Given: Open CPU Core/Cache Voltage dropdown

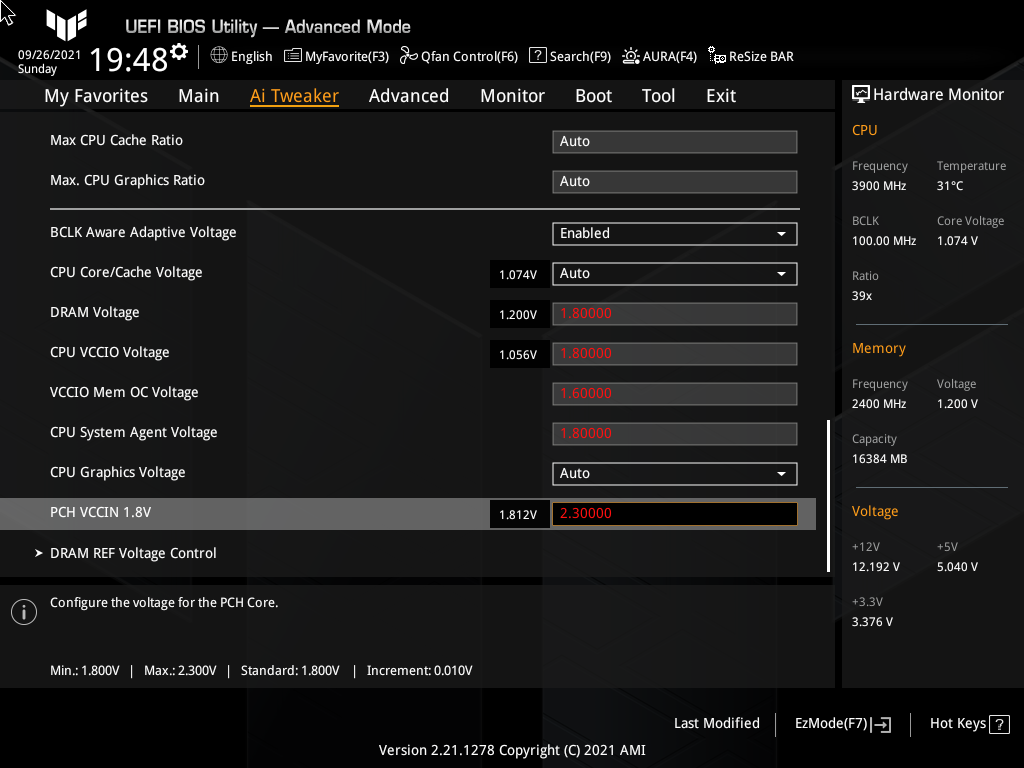Looking at the screenshot, I should click(x=674, y=273).
